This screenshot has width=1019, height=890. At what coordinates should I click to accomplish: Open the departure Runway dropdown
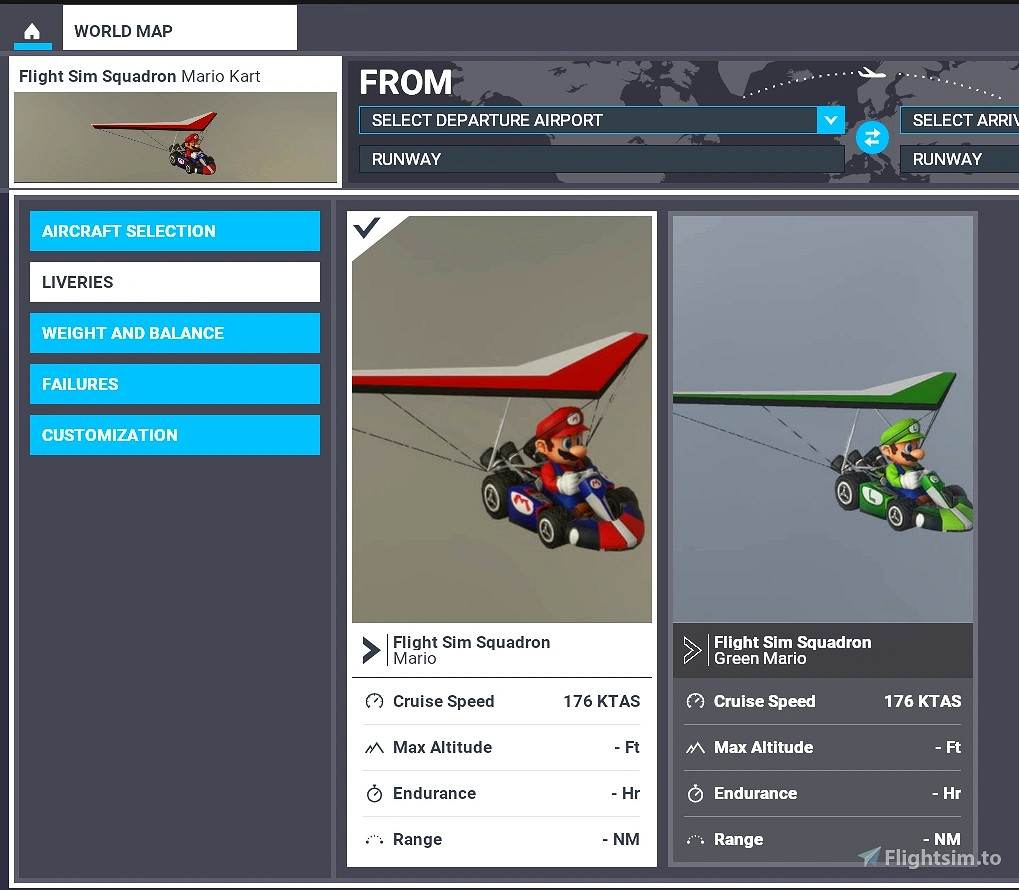tap(601, 159)
